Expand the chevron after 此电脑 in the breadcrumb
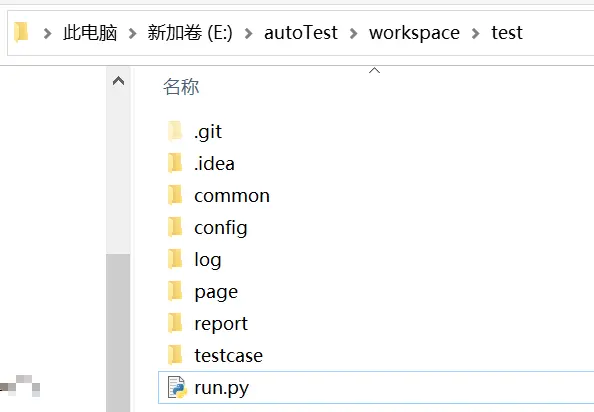The image size is (594, 412). 132,33
